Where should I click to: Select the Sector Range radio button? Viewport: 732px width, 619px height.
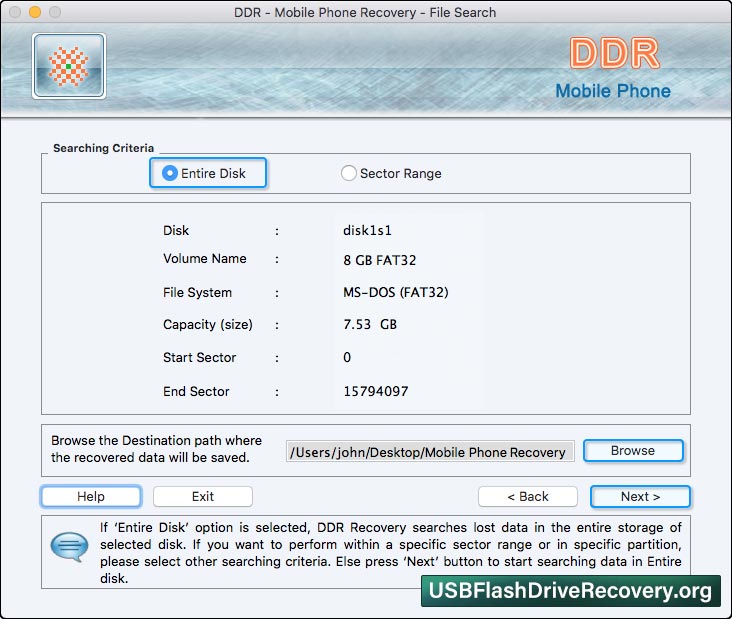tap(348, 173)
